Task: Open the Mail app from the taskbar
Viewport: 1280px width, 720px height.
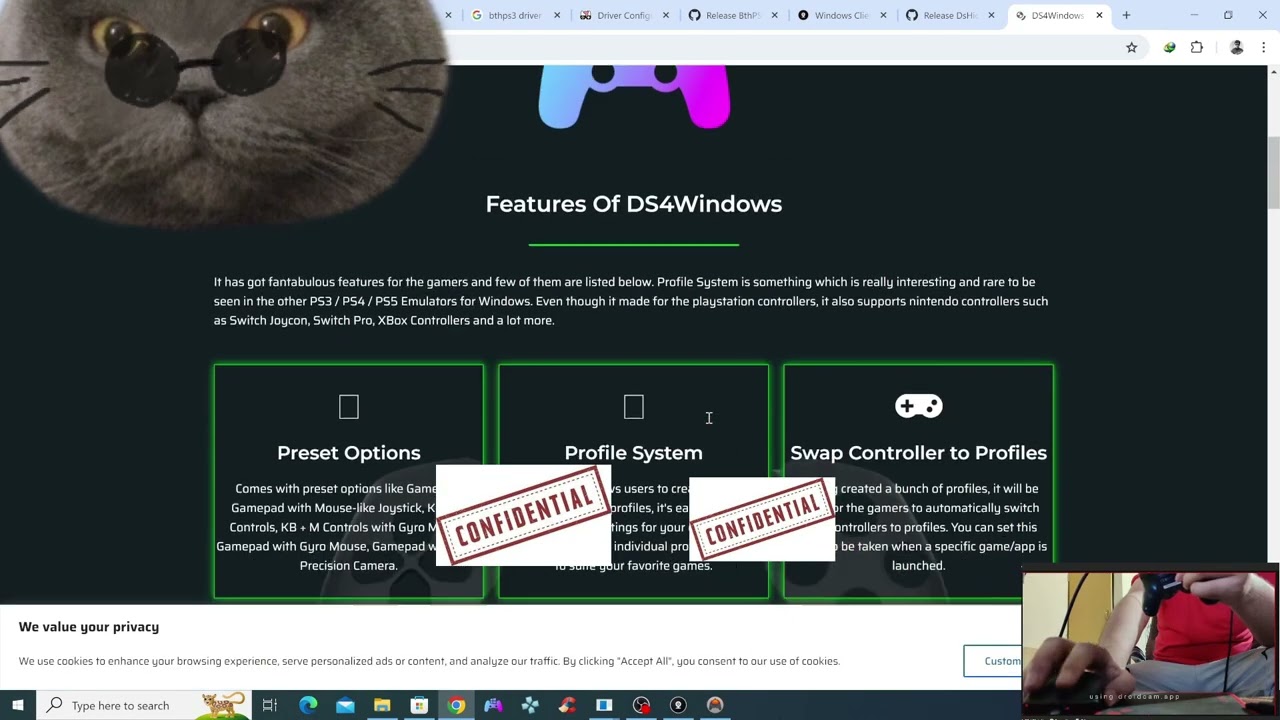Action: click(345, 705)
